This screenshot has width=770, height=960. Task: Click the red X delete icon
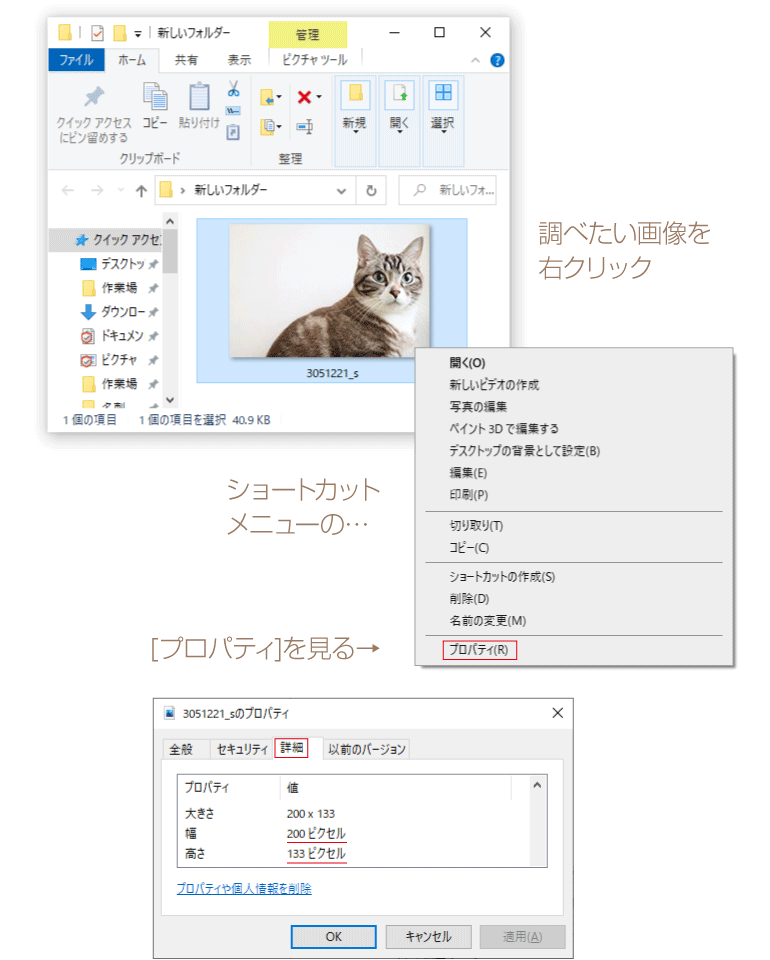306,97
